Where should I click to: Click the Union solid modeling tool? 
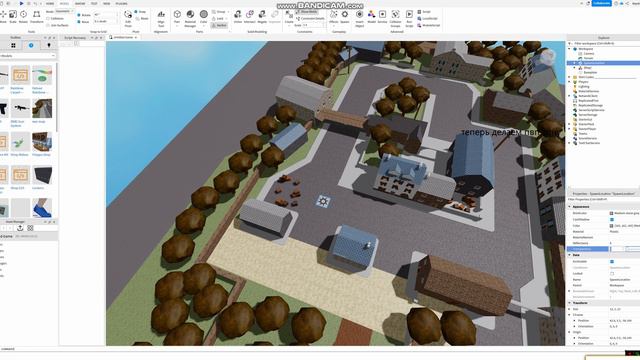[x=238, y=17]
